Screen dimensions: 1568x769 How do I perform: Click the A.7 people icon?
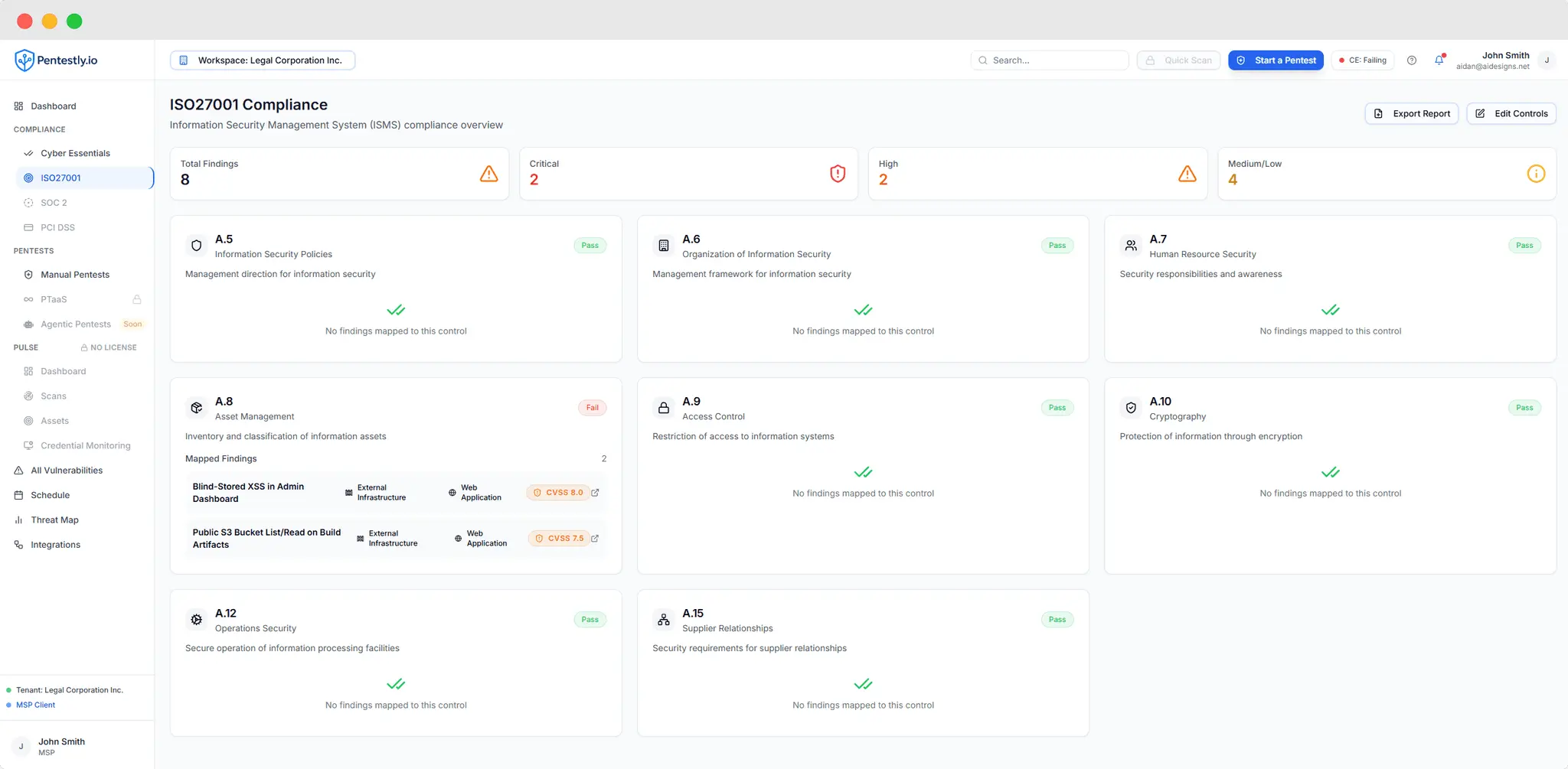tap(1131, 246)
